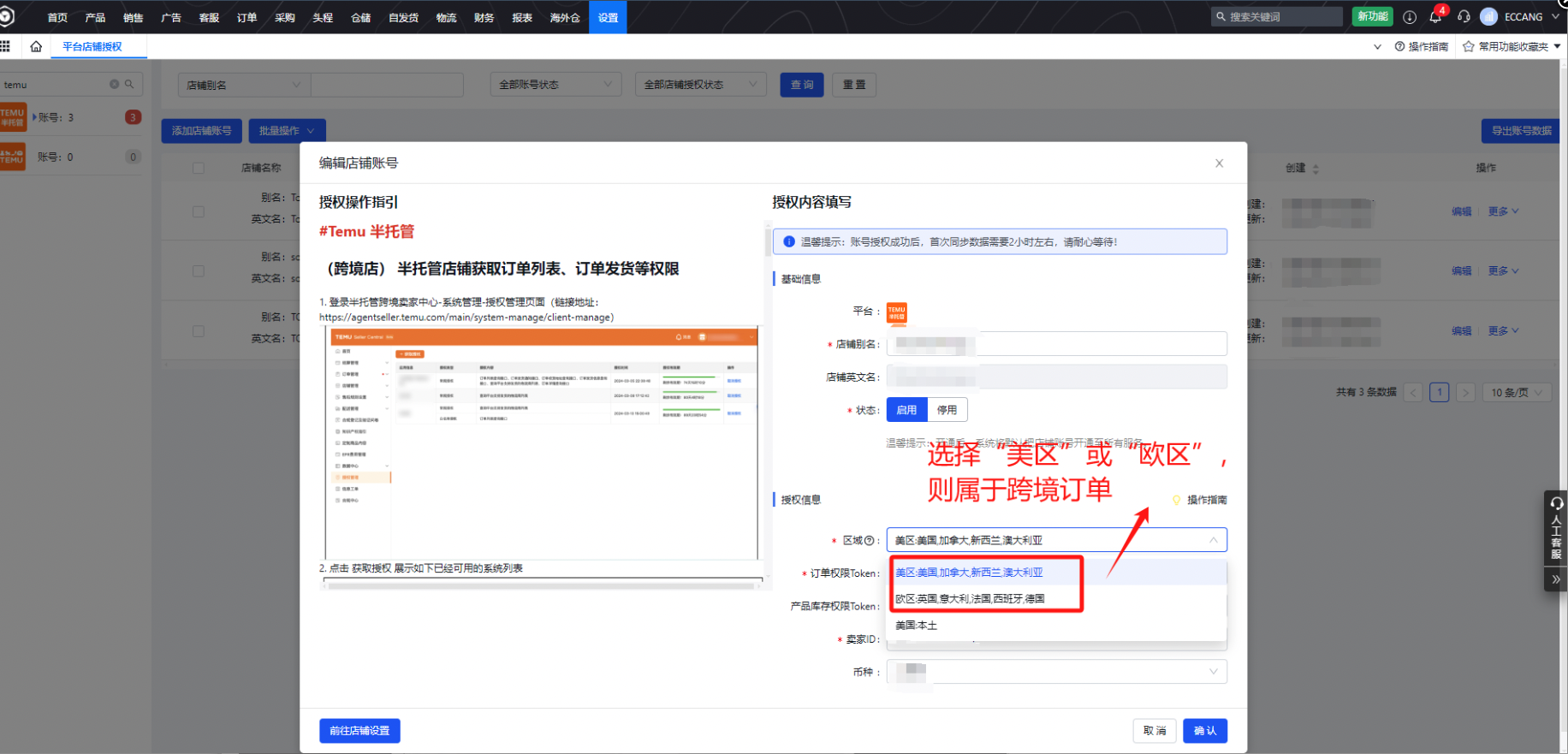Select the second TEMU platform icon with 账号: 0
The height and width of the screenshot is (754, 1568).
click(x=13, y=157)
